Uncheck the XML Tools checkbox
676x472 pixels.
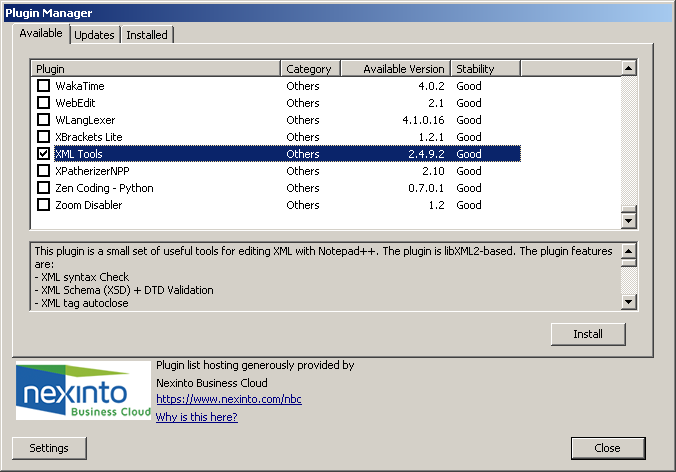(44, 154)
